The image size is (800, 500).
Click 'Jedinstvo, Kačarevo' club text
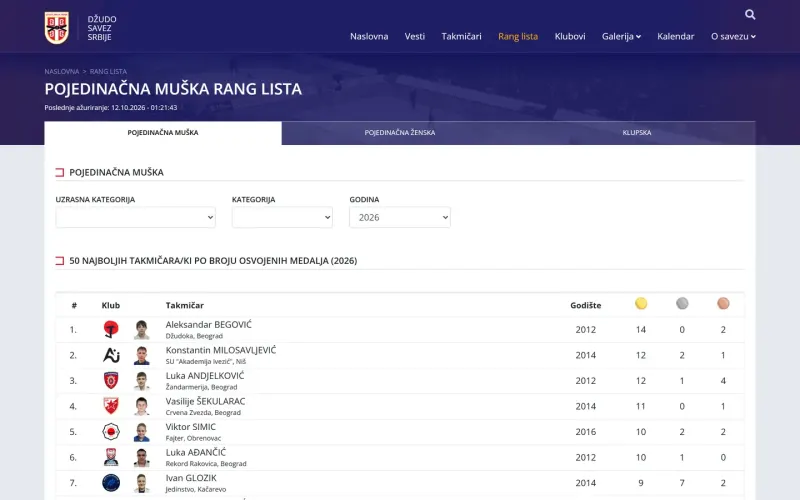[195, 489]
